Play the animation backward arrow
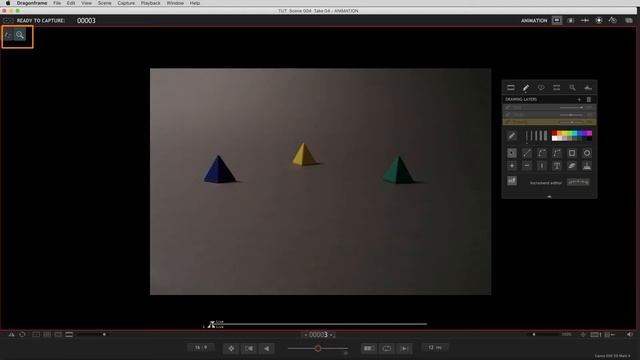 pos(267,348)
